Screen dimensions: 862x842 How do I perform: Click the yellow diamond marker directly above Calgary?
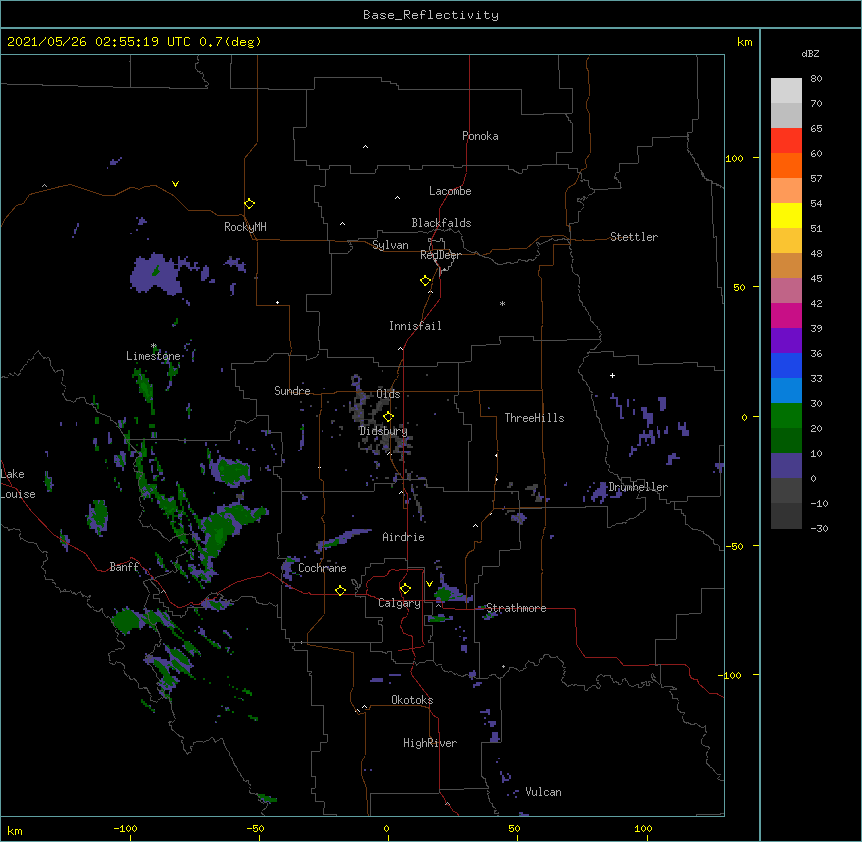pyautogui.click(x=405, y=589)
